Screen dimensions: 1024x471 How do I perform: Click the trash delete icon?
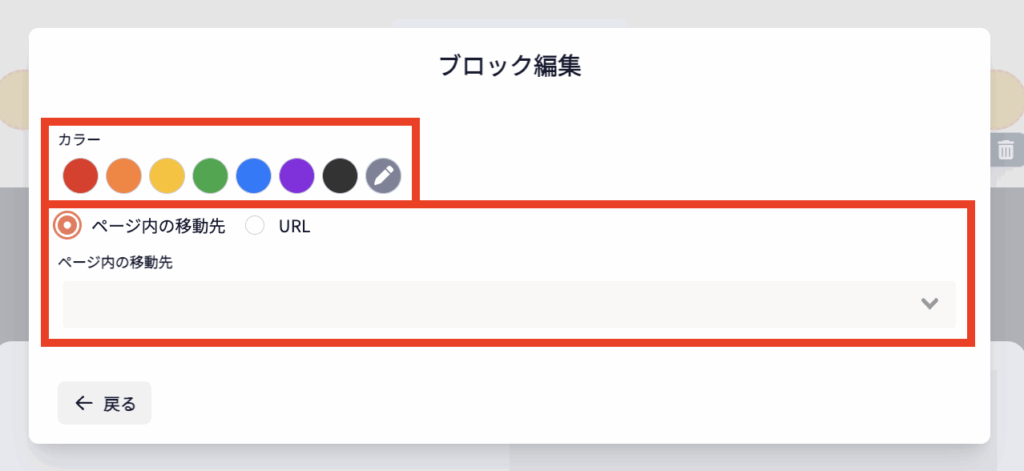[1005, 150]
